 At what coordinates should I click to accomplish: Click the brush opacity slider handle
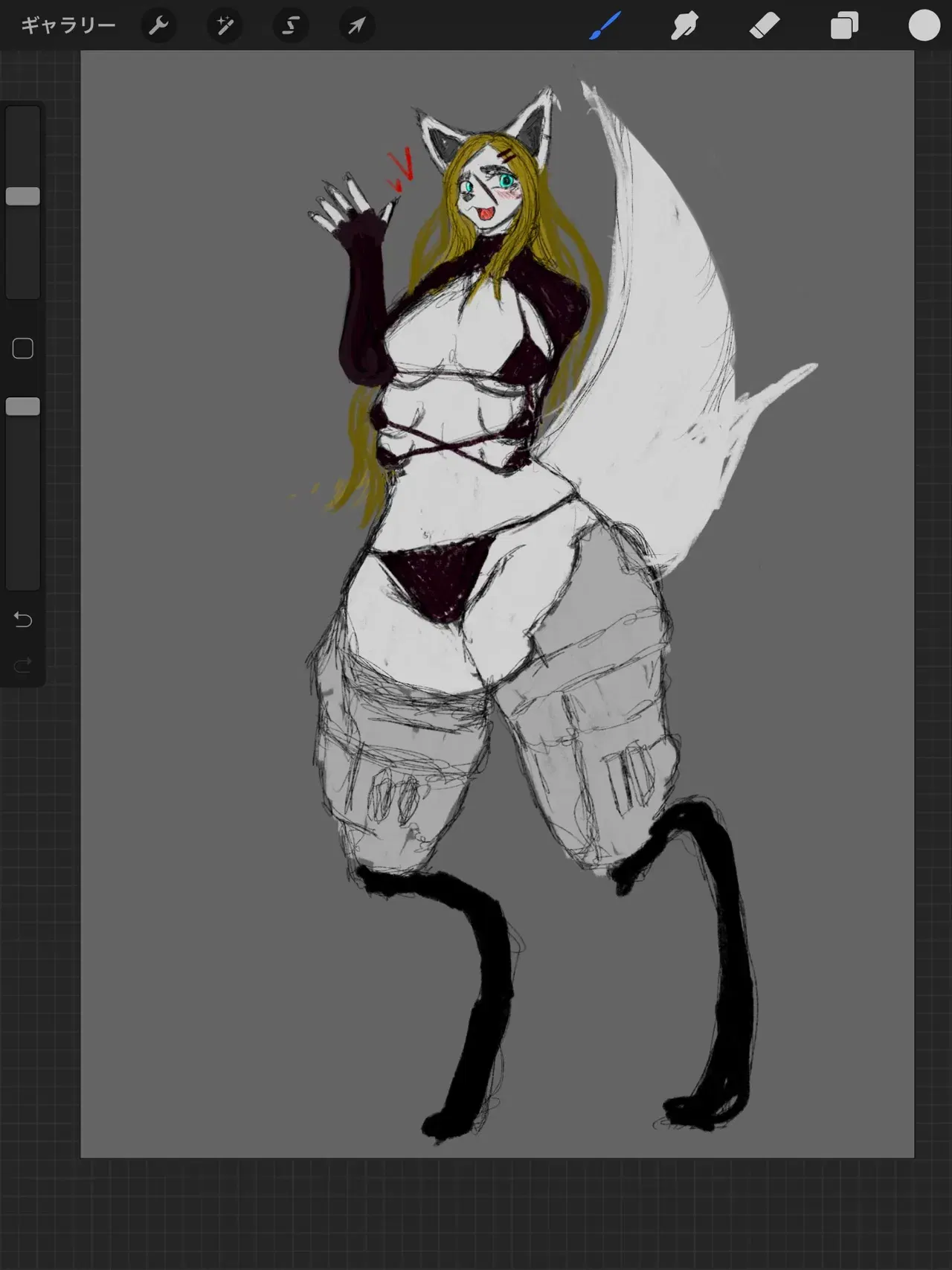point(23,406)
